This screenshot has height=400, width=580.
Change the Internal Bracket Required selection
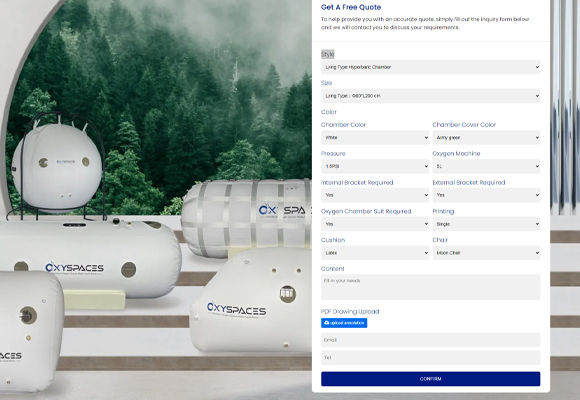coord(375,195)
